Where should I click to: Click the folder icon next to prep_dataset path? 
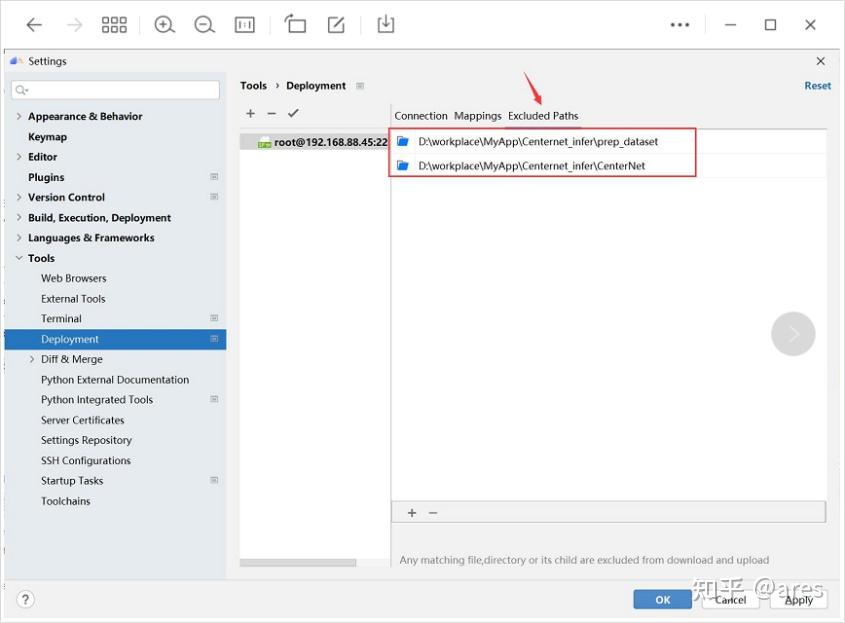(x=401, y=141)
